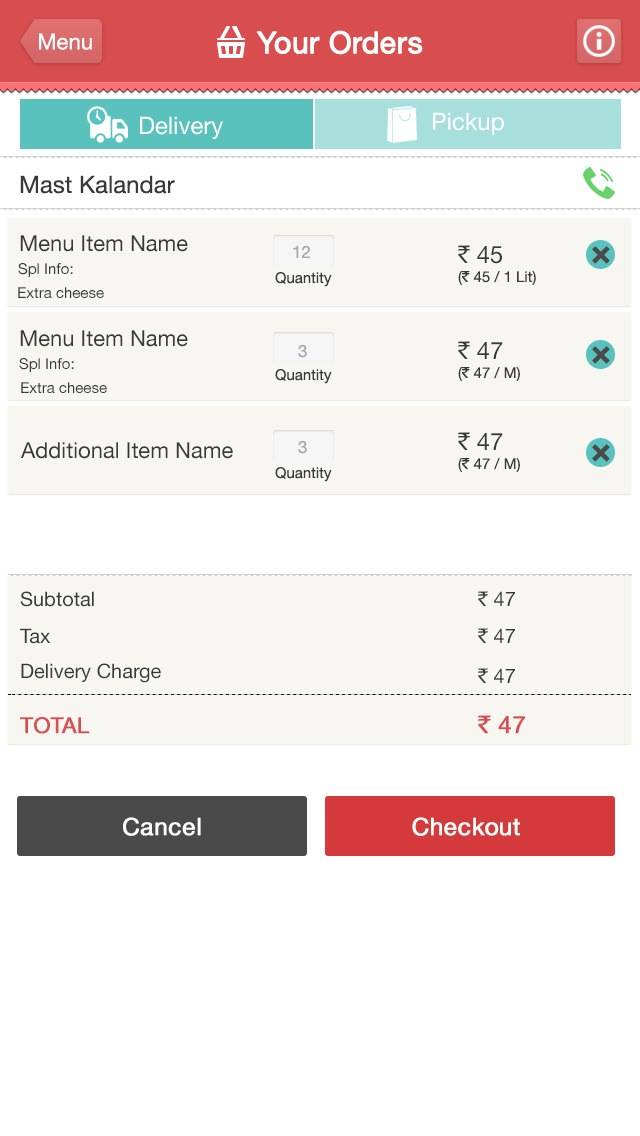Viewport: 640px width, 1136px height.
Task: Tap the Delivery Charge row
Action: [319, 673]
